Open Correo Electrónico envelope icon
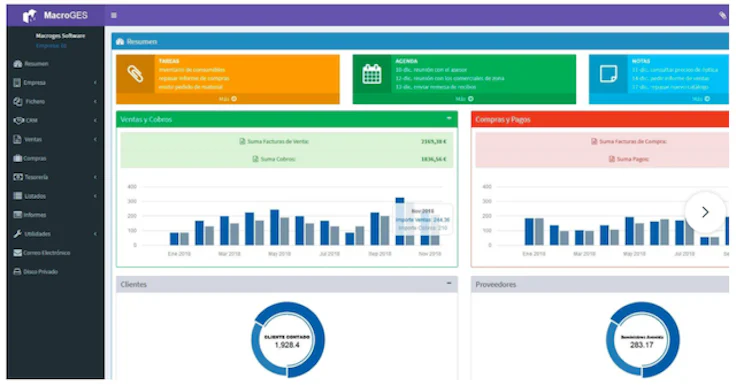Image resolution: width=736 pixels, height=385 pixels. pos(18,253)
